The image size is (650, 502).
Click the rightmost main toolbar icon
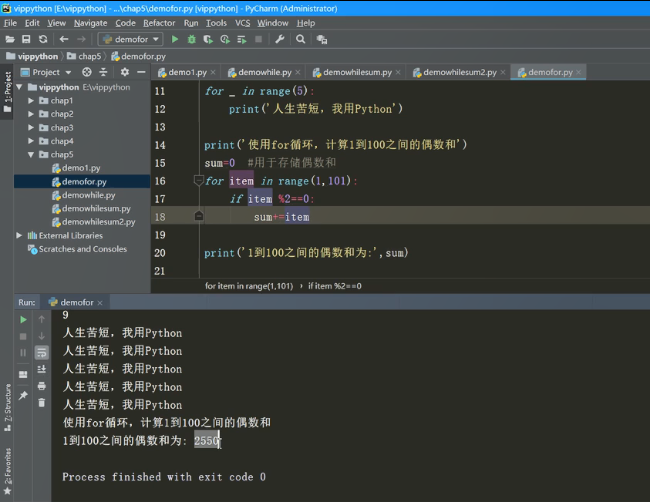[x=322, y=39]
